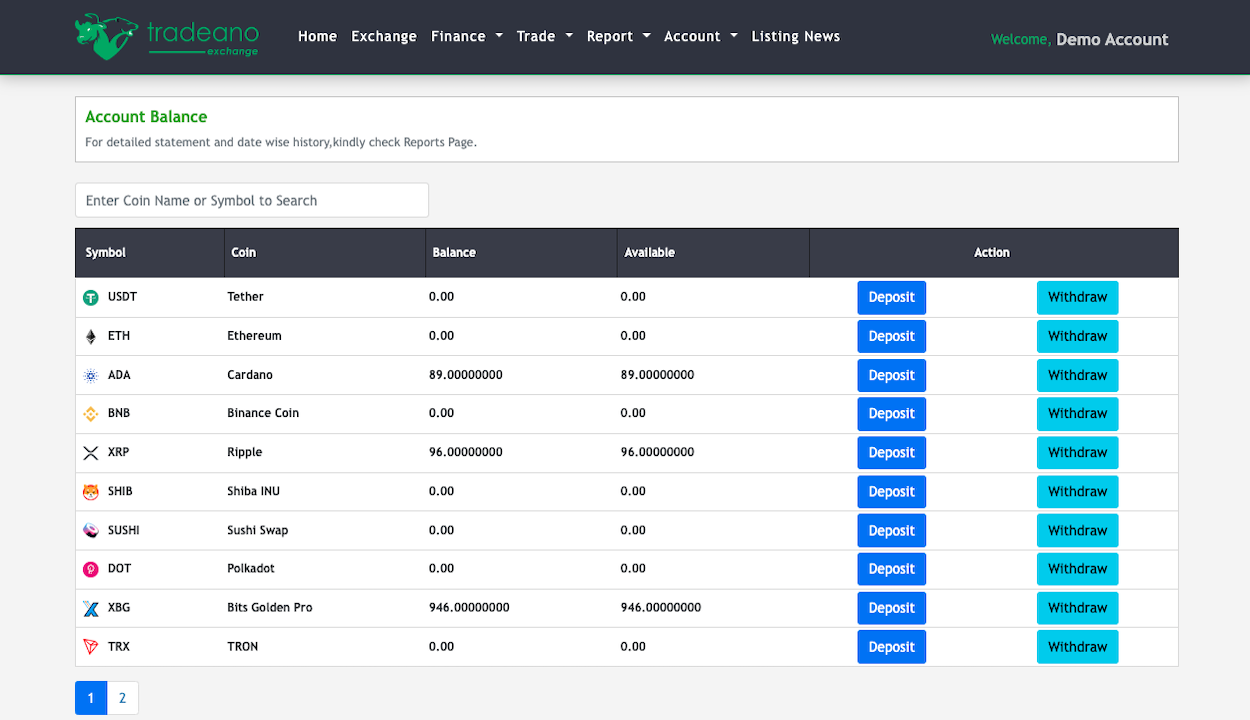This screenshot has height=720, width=1250.
Task: Click the SHIB Shiba INU icon
Action: (91, 491)
